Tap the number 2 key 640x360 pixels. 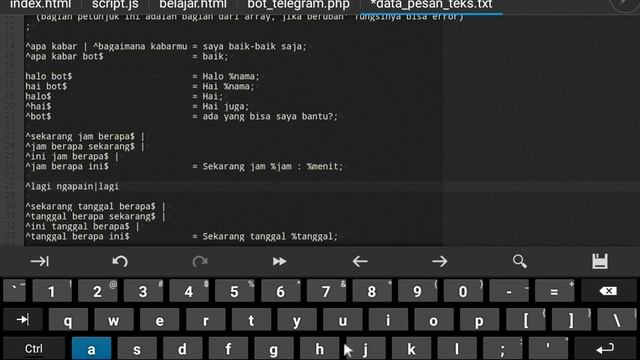pos(98,291)
